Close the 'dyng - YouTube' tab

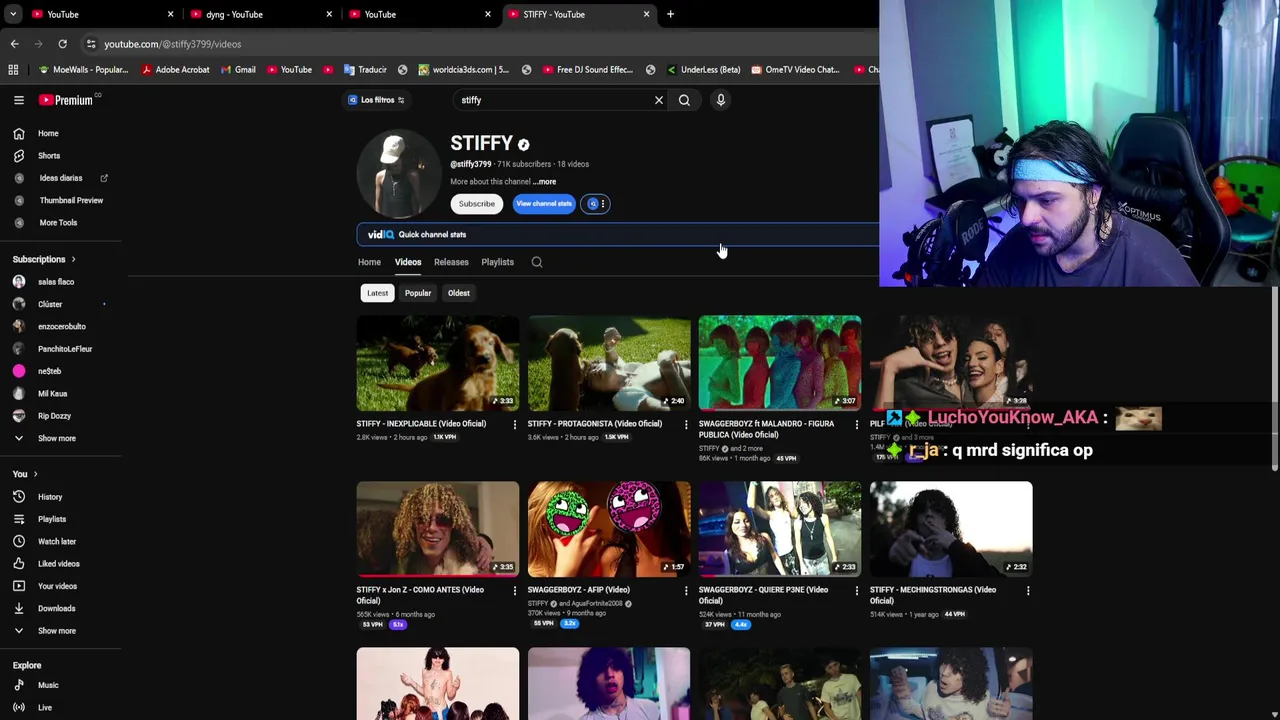click(x=329, y=14)
